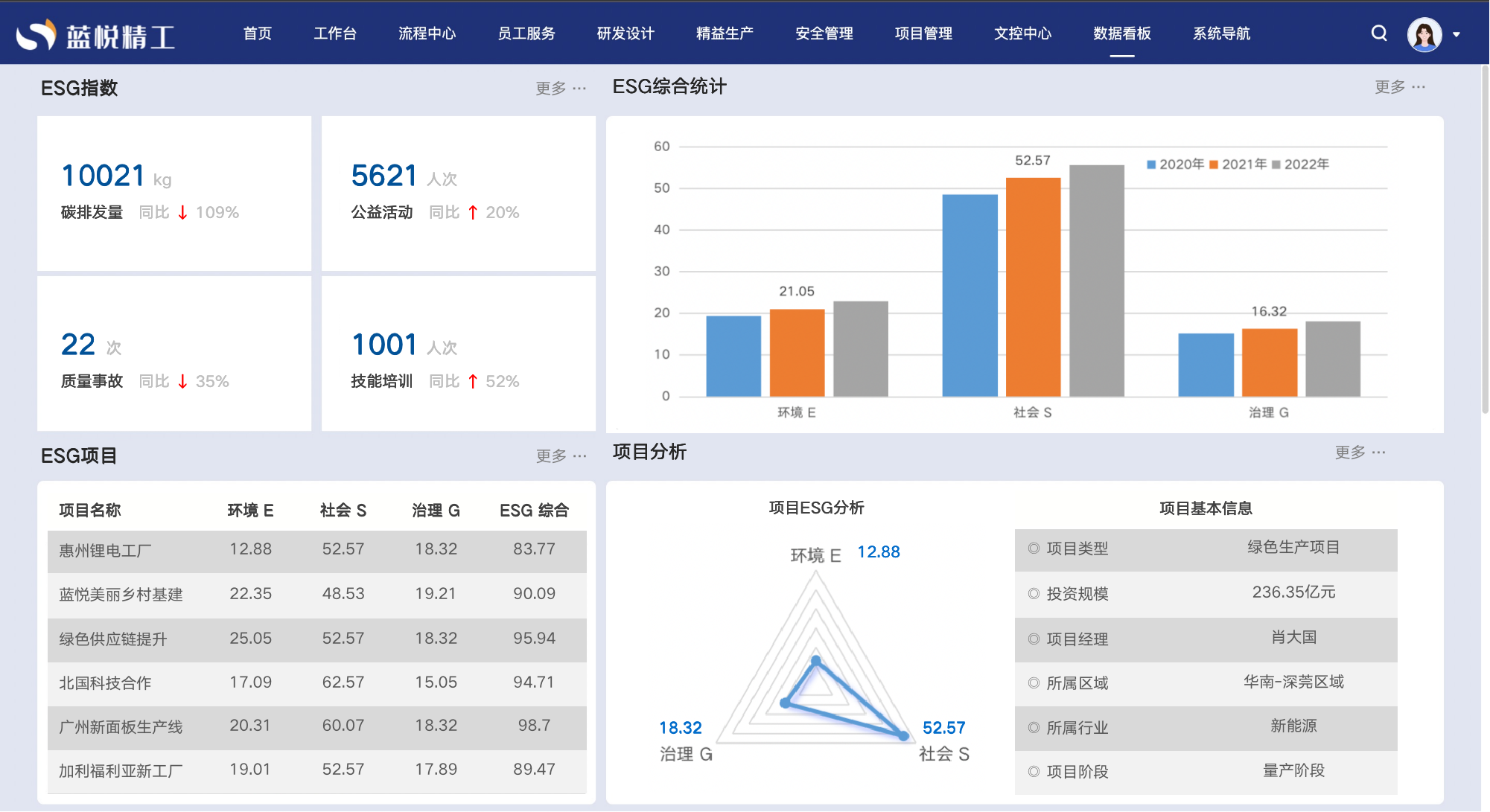Go to 首页 menu item
This screenshot has height=812, width=1490.
tap(258, 33)
